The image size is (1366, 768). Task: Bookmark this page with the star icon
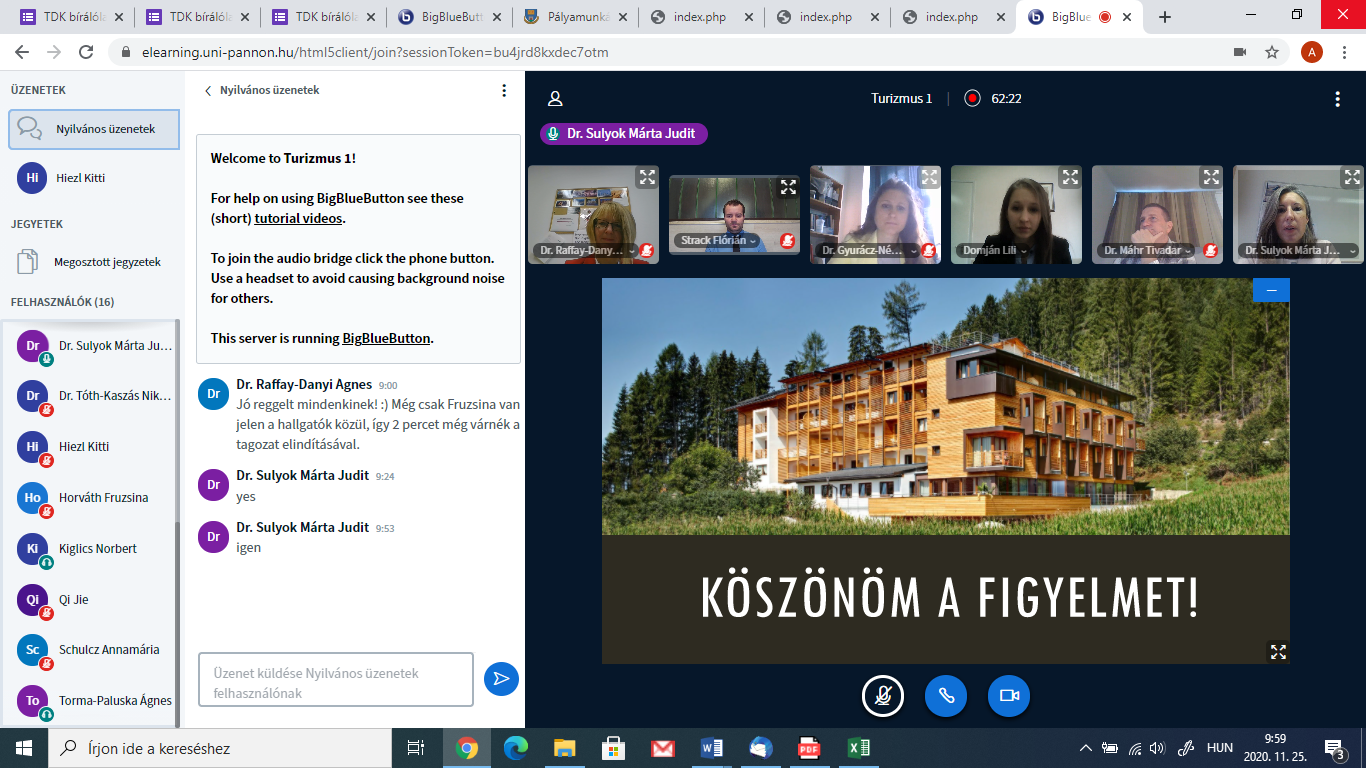1272,52
